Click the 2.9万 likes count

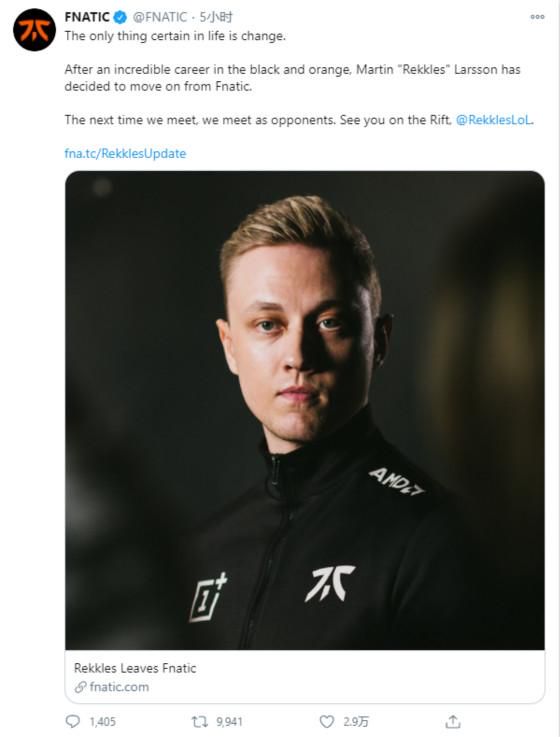[x=356, y=721]
